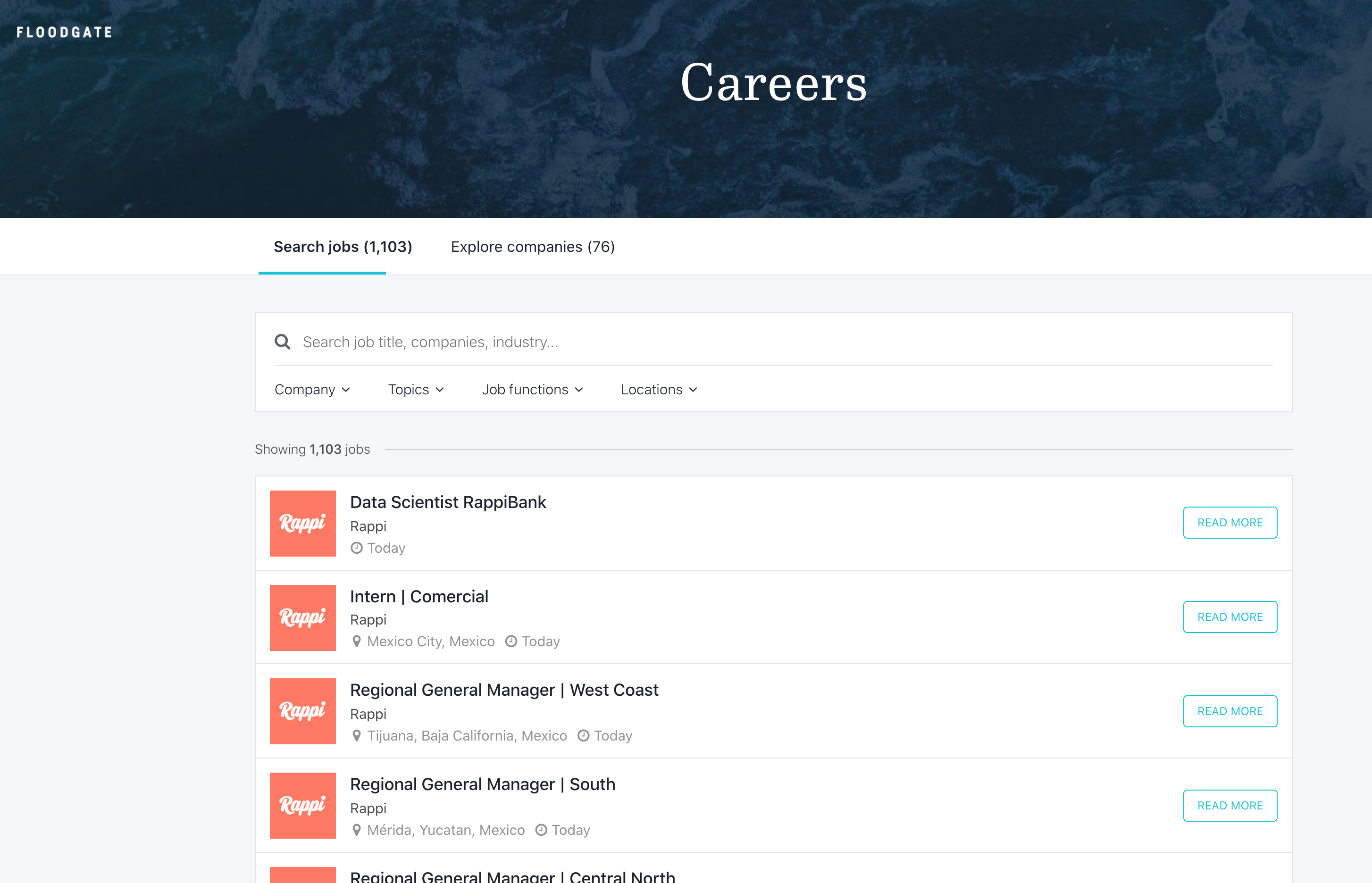
Task: Expand the Job functions dropdown
Action: point(532,390)
